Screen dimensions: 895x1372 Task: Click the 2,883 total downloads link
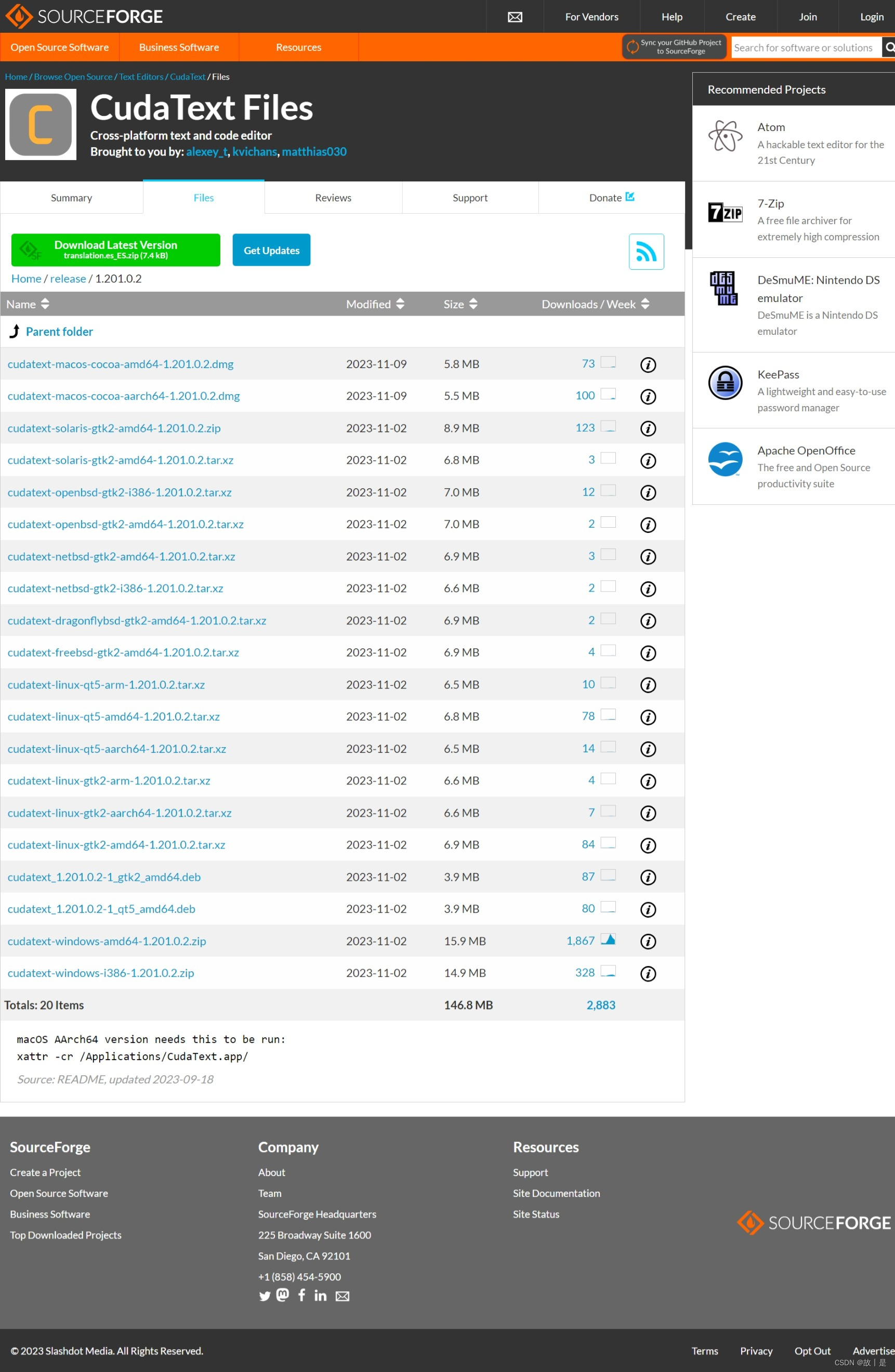pos(600,1005)
